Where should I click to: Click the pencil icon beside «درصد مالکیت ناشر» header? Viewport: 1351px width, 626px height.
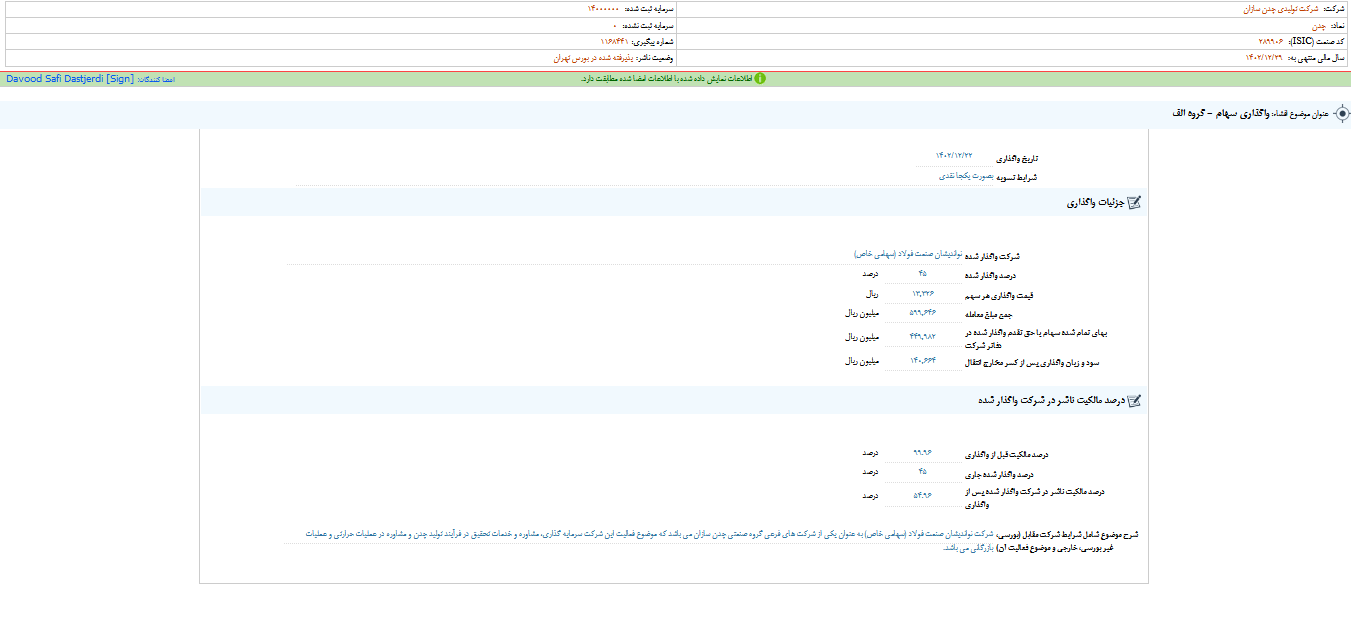[1135, 400]
